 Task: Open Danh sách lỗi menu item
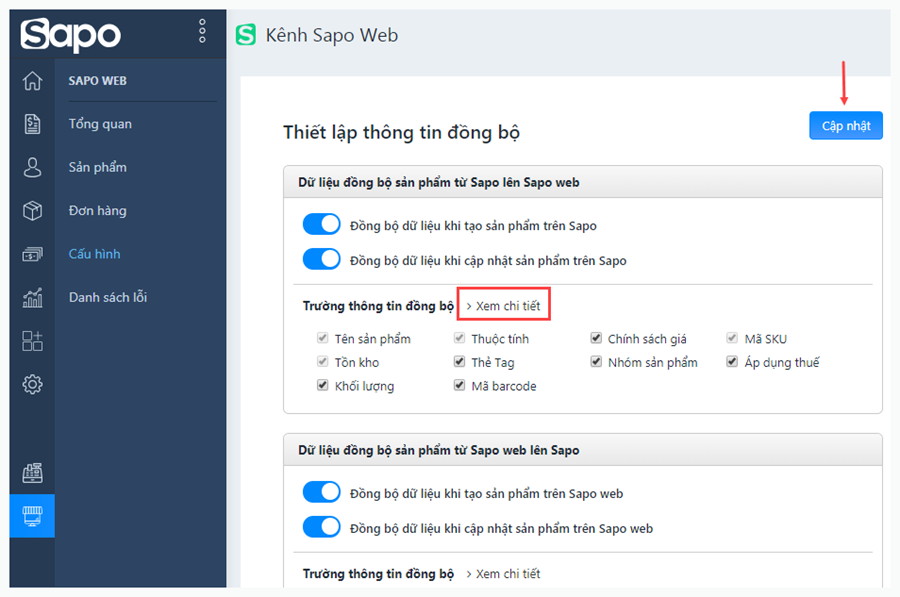click(108, 297)
